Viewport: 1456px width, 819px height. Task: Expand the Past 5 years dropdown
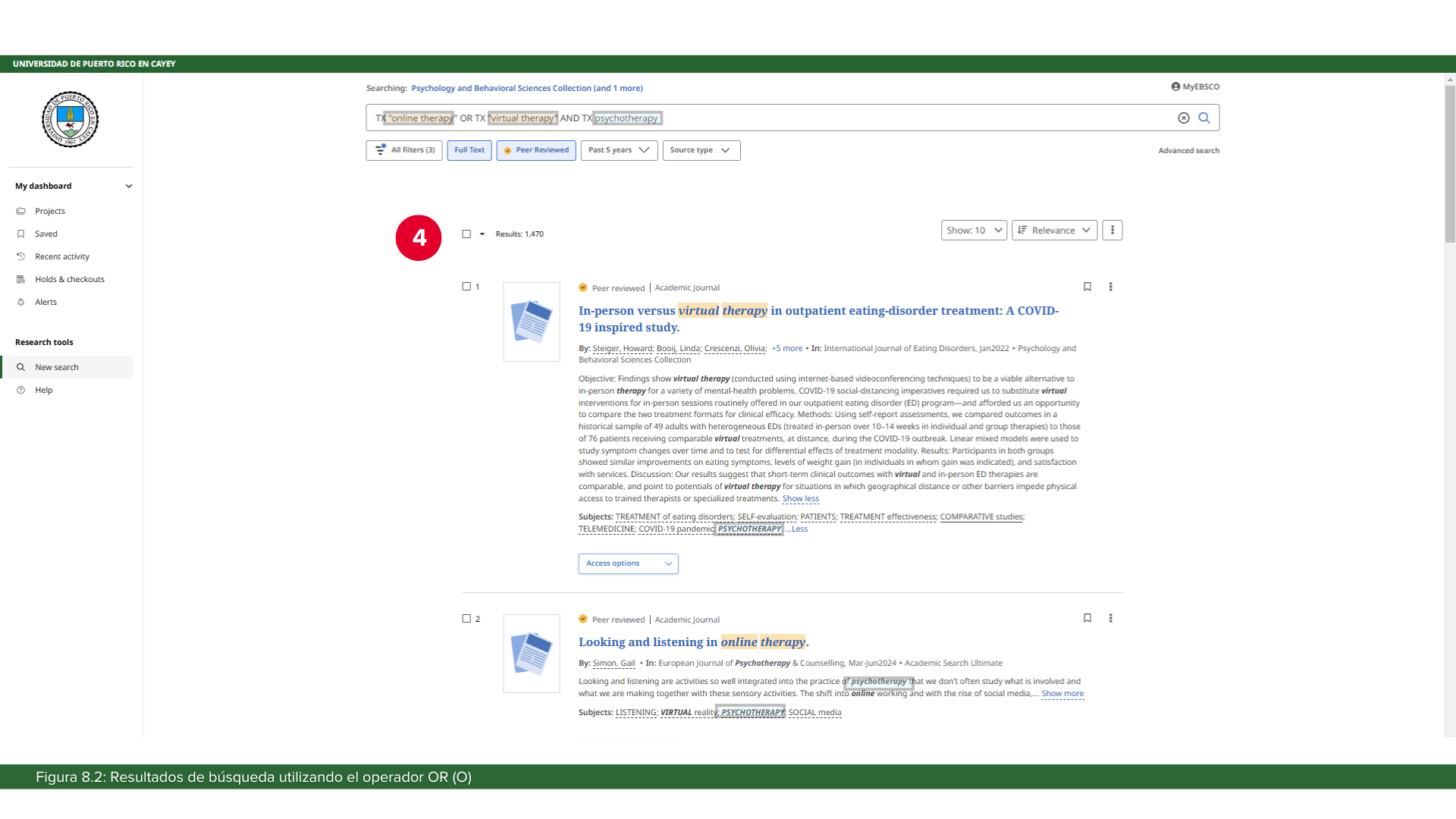[618, 150]
